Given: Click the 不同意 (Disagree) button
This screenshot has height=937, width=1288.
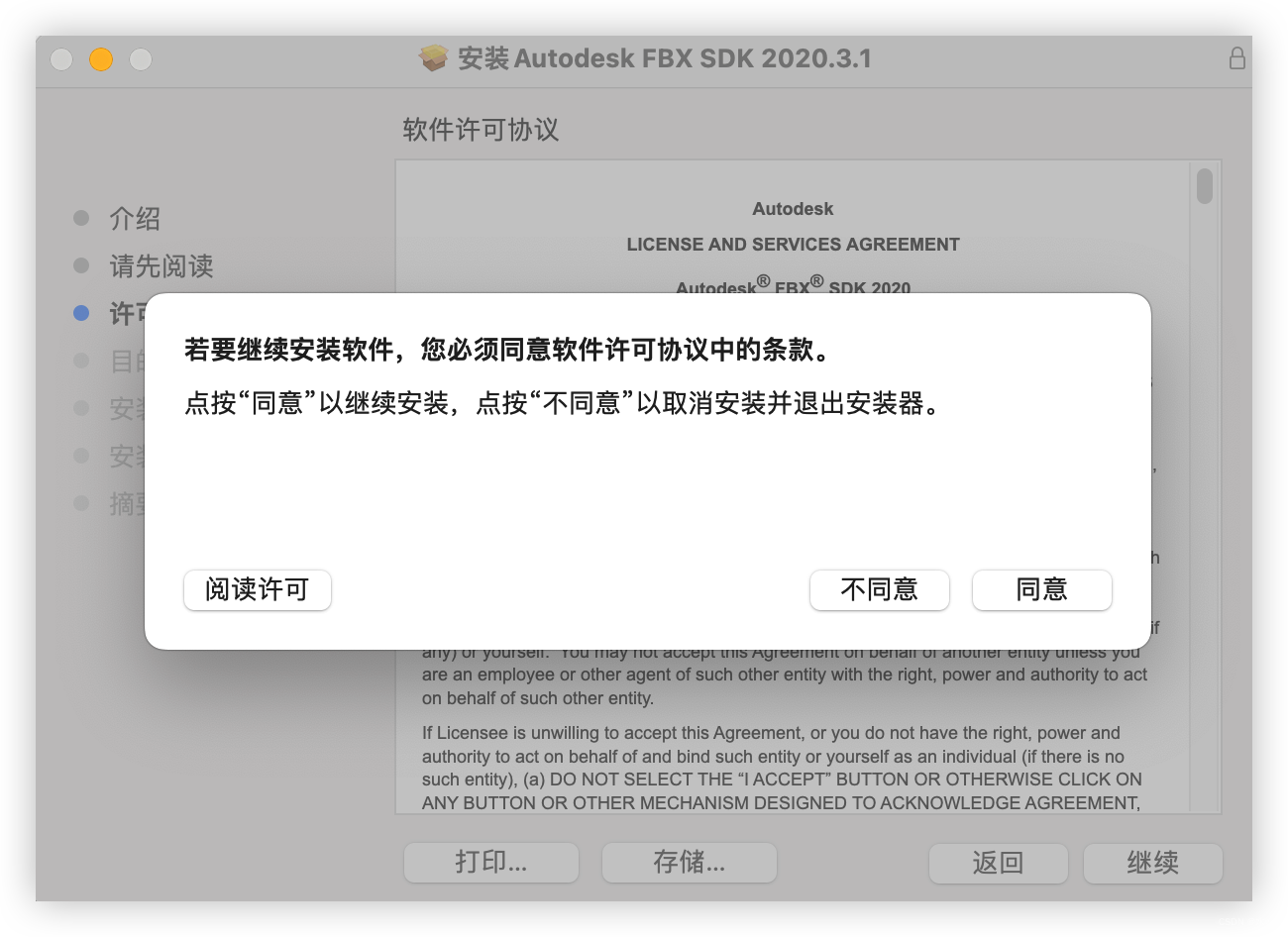Looking at the screenshot, I should point(880,590).
